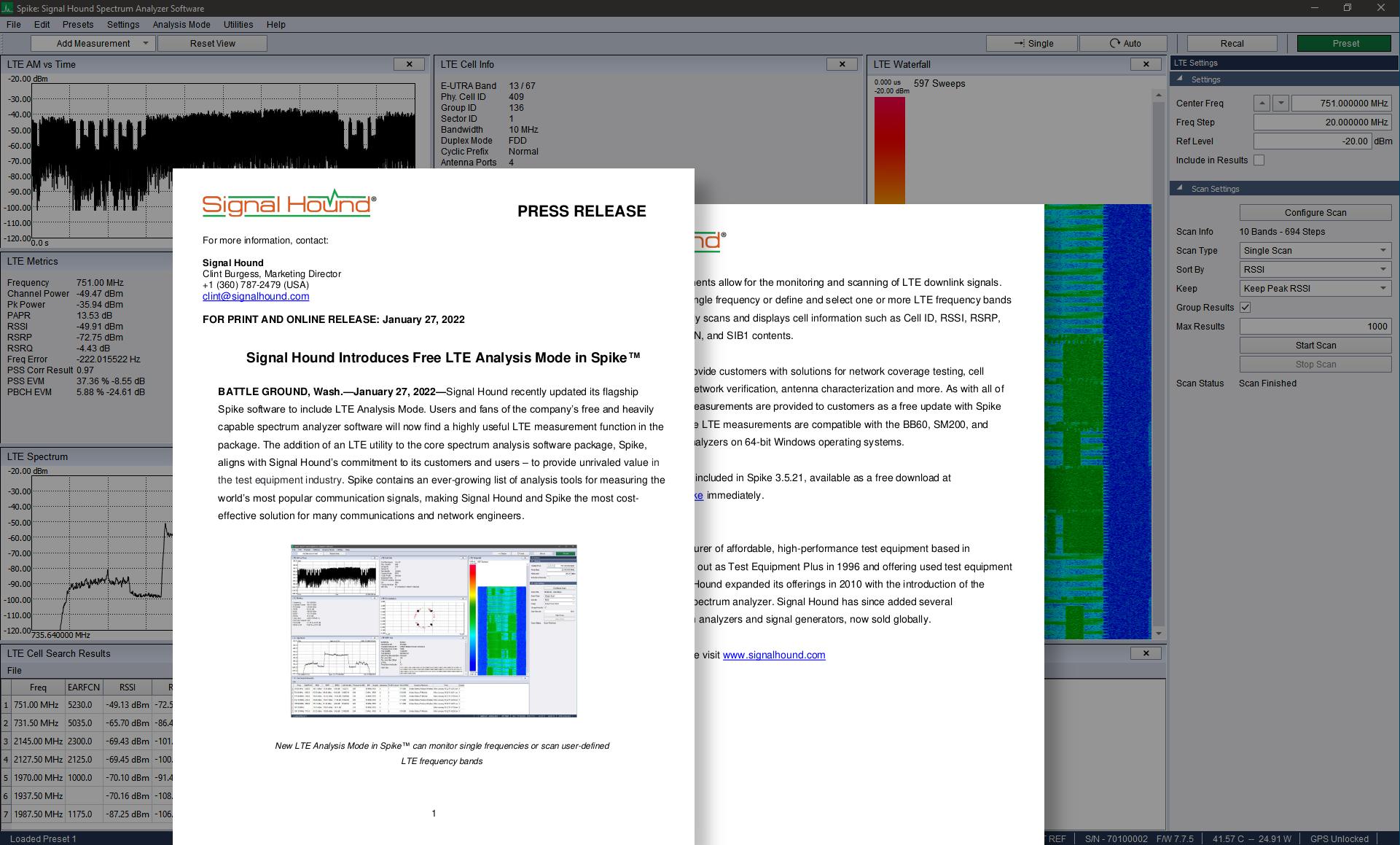The width and height of the screenshot is (1400, 845).
Task: Click the green Preset button
Action: point(1345,44)
